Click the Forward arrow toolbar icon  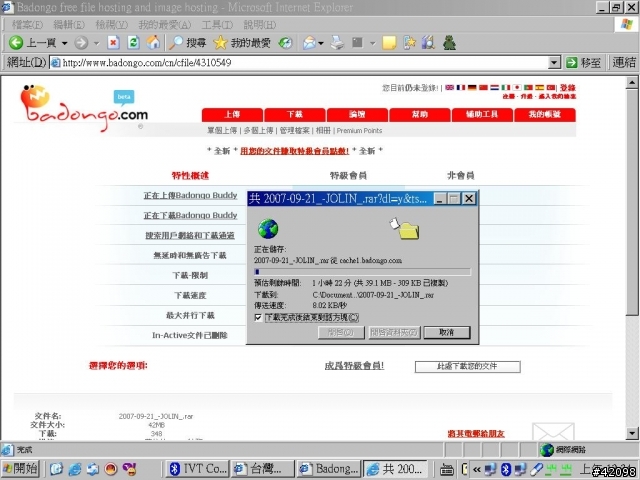[x=81, y=42]
